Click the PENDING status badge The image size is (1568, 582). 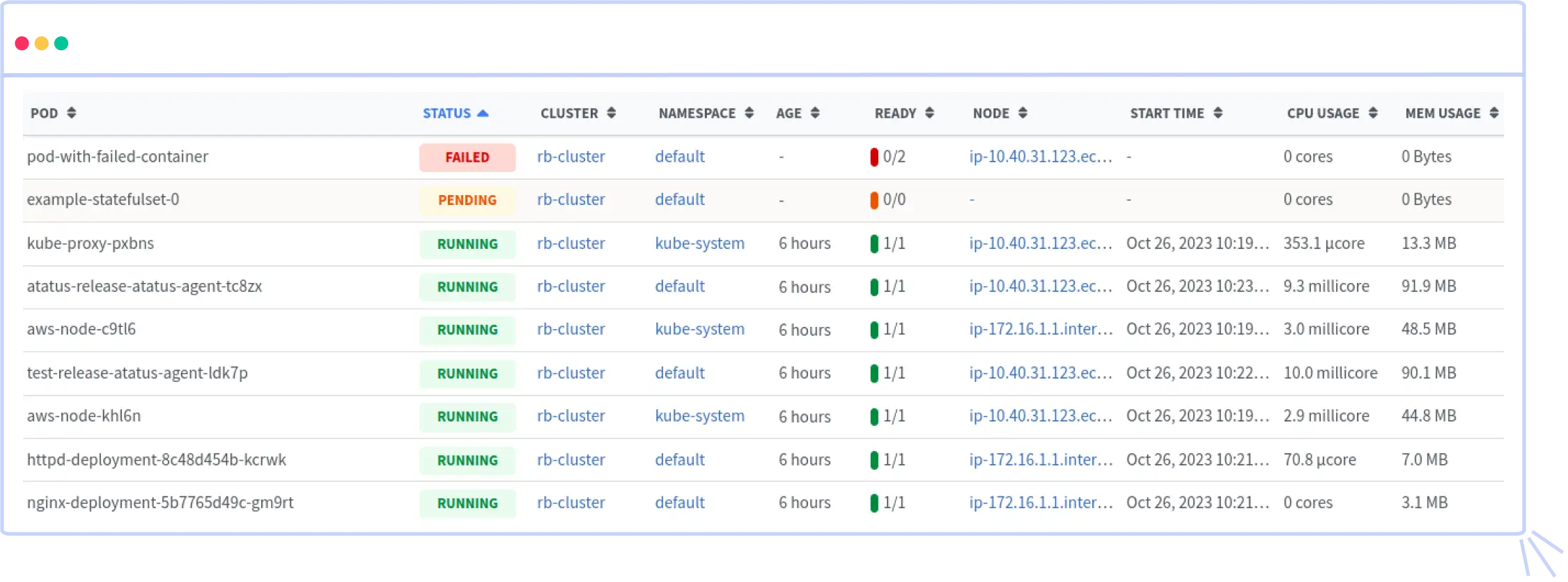click(x=467, y=200)
